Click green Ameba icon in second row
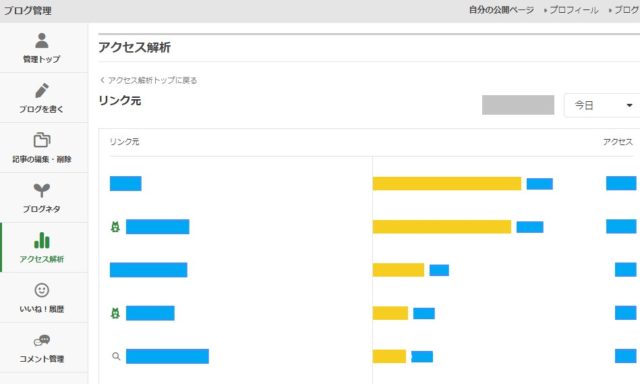Viewport: 640px width, 384px height. point(116,227)
